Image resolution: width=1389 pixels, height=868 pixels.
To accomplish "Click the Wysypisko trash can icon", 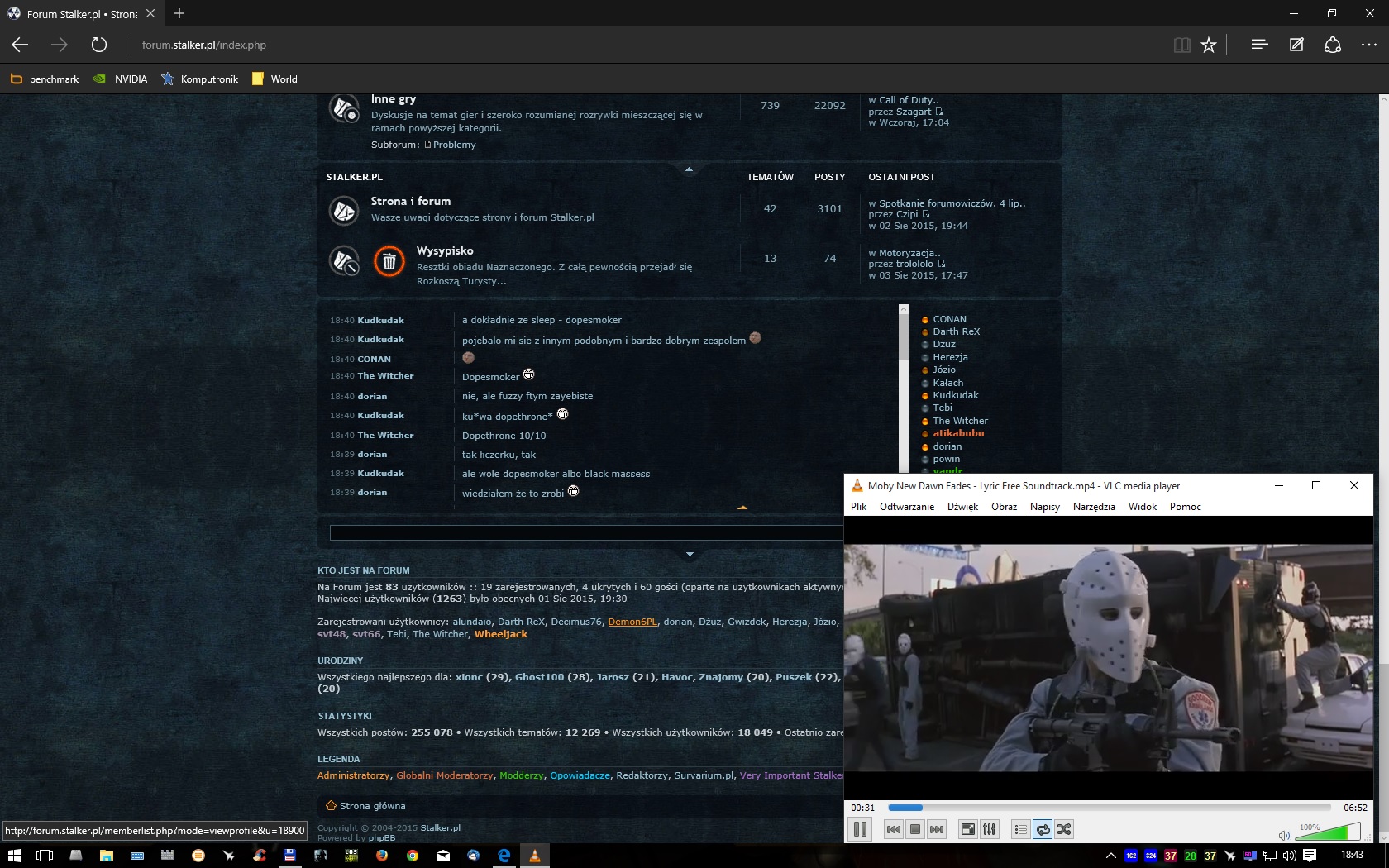I will pyautogui.click(x=389, y=261).
